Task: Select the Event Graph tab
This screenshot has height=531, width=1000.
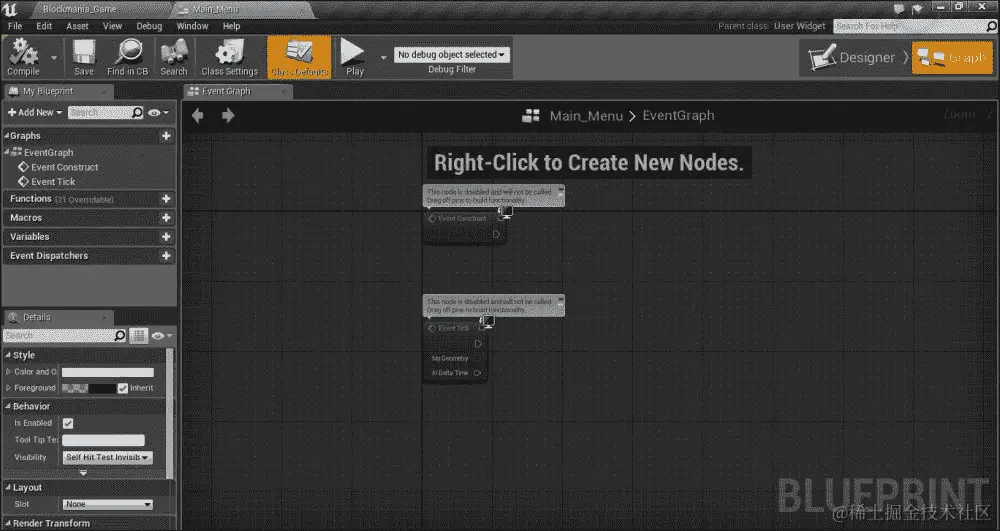Action: [237, 91]
